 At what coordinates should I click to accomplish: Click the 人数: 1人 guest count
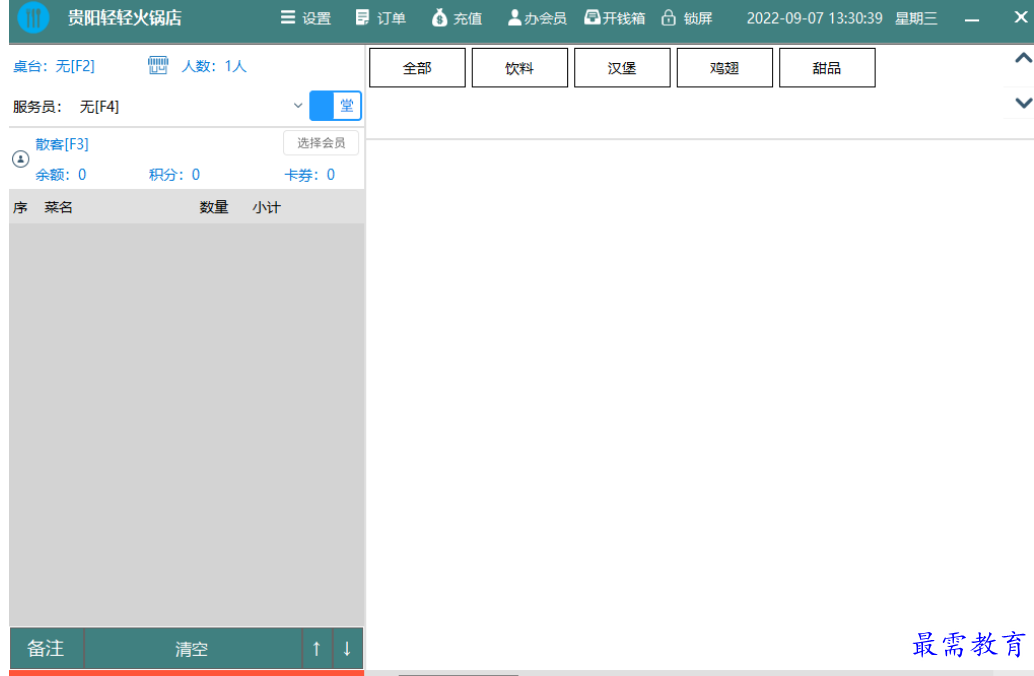[x=214, y=66]
